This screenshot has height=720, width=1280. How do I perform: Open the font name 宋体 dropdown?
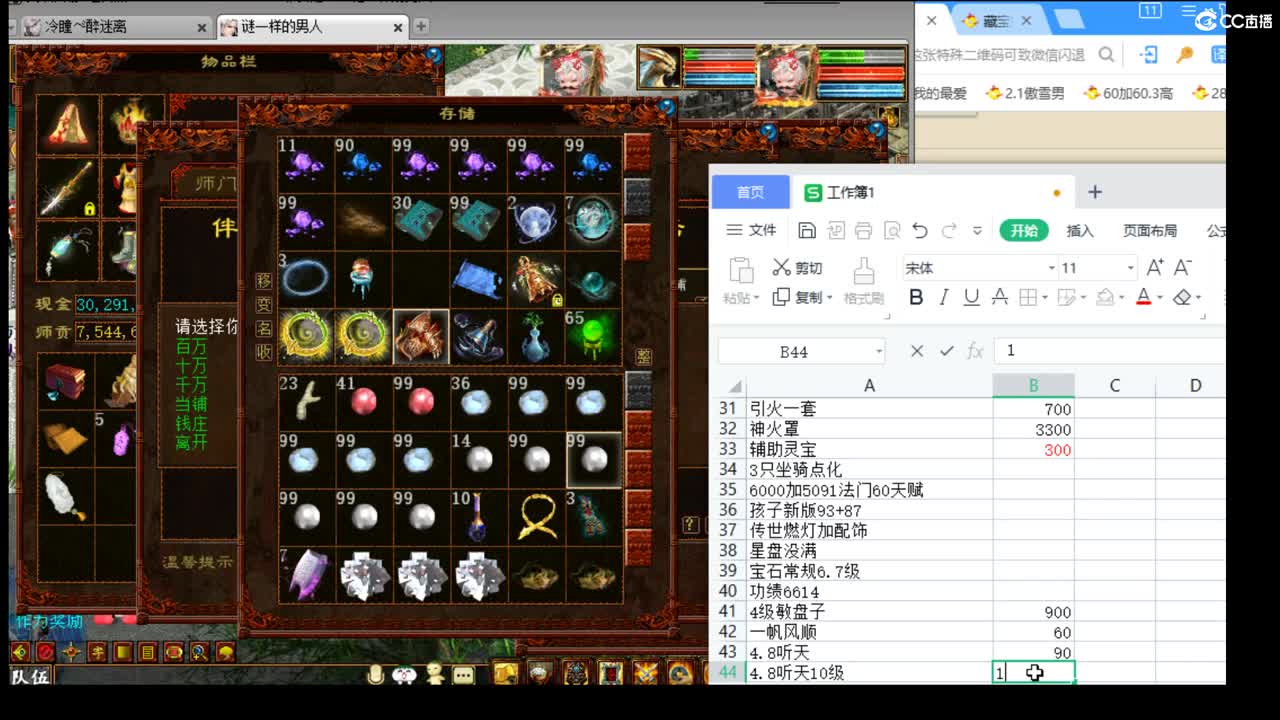pyautogui.click(x=1051, y=268)
